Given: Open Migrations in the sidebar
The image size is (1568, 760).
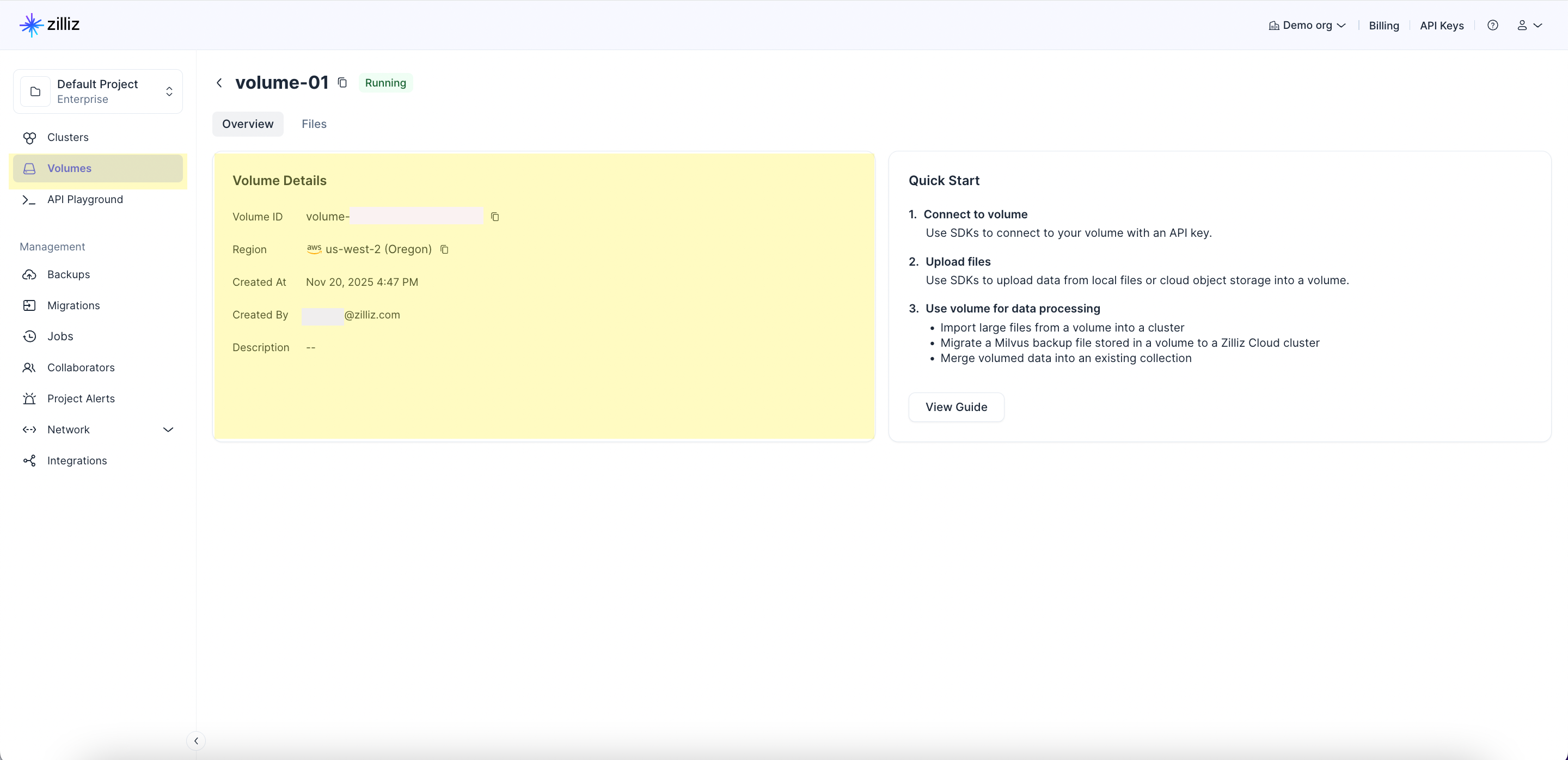Looking at the screenshot, I should [x=73, y=305].
